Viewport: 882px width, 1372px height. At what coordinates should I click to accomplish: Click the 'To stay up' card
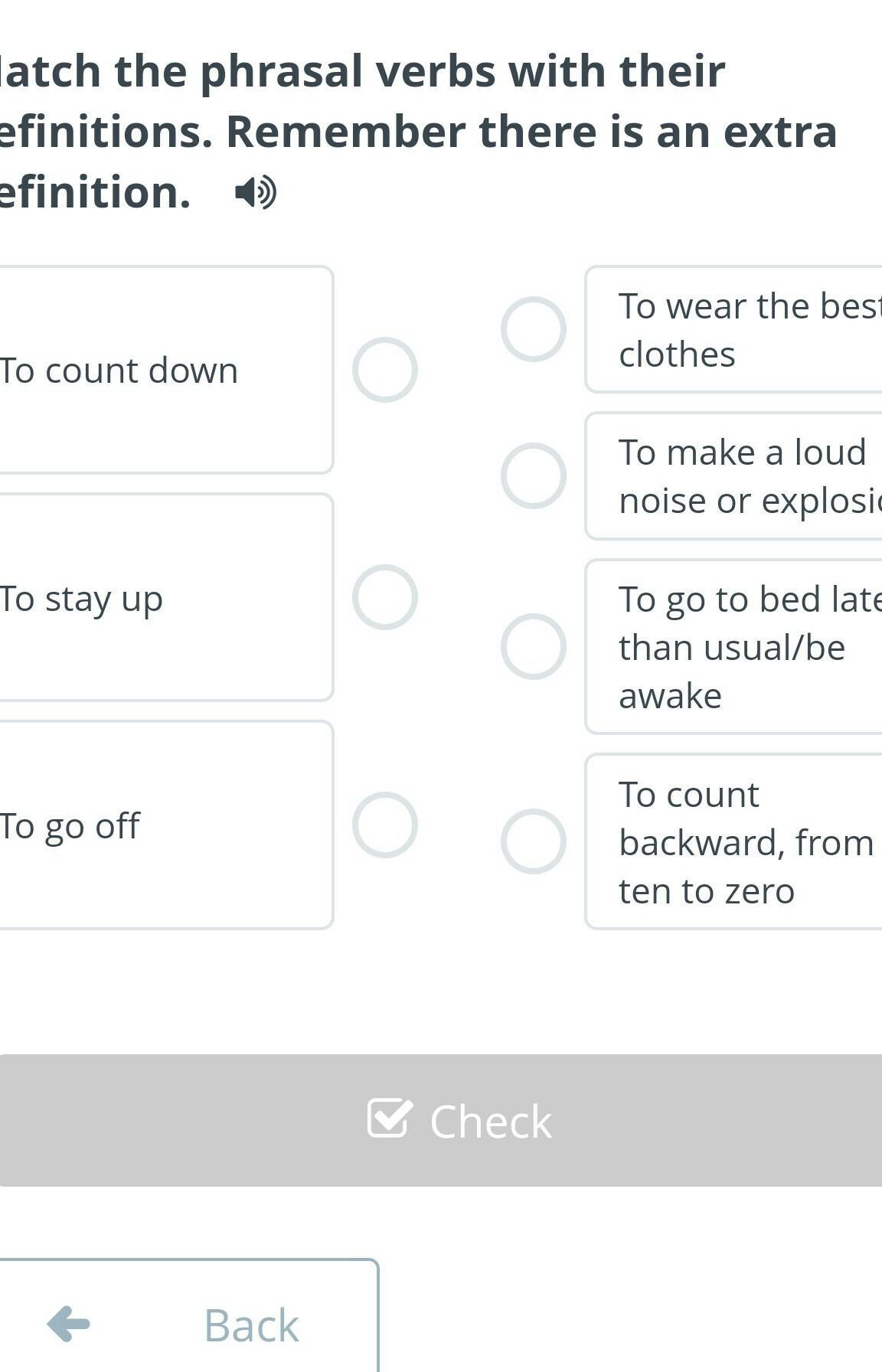pos(166,597)
